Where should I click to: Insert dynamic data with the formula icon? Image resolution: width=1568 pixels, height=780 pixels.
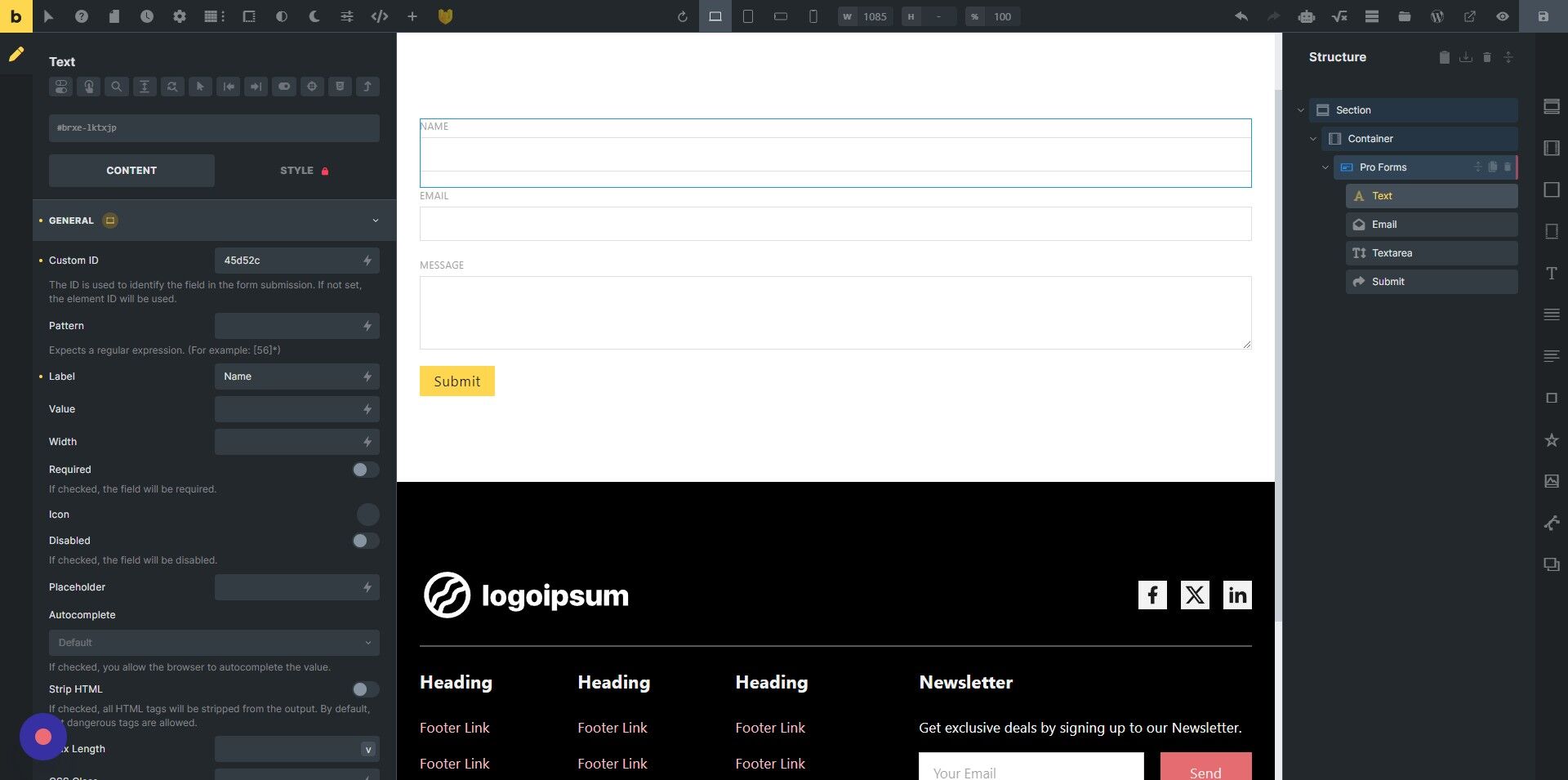(1339, 16)
